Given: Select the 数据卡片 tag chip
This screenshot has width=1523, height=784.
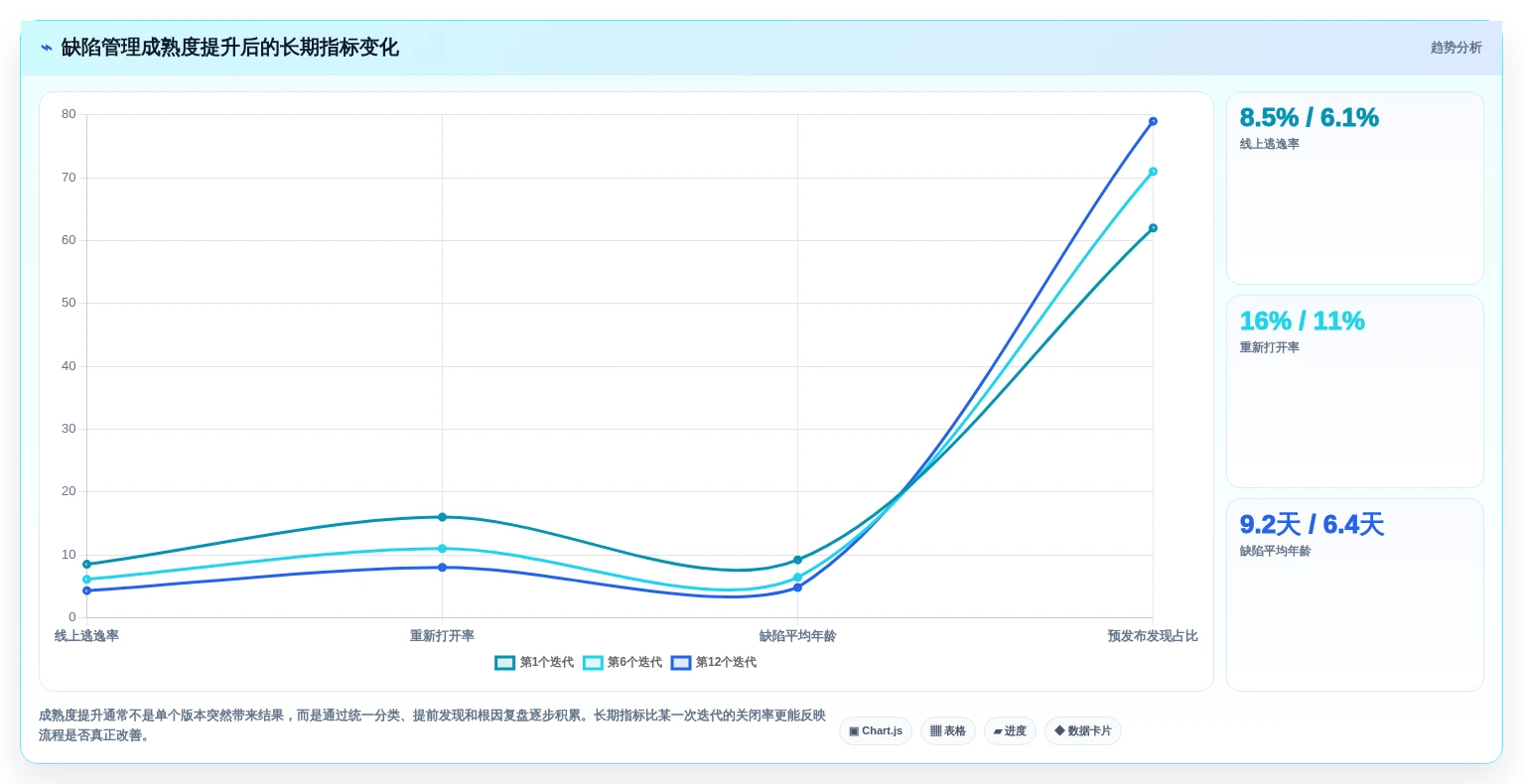Looking at the screenshot, I should pyautogui.click(x=1083, y=731).
